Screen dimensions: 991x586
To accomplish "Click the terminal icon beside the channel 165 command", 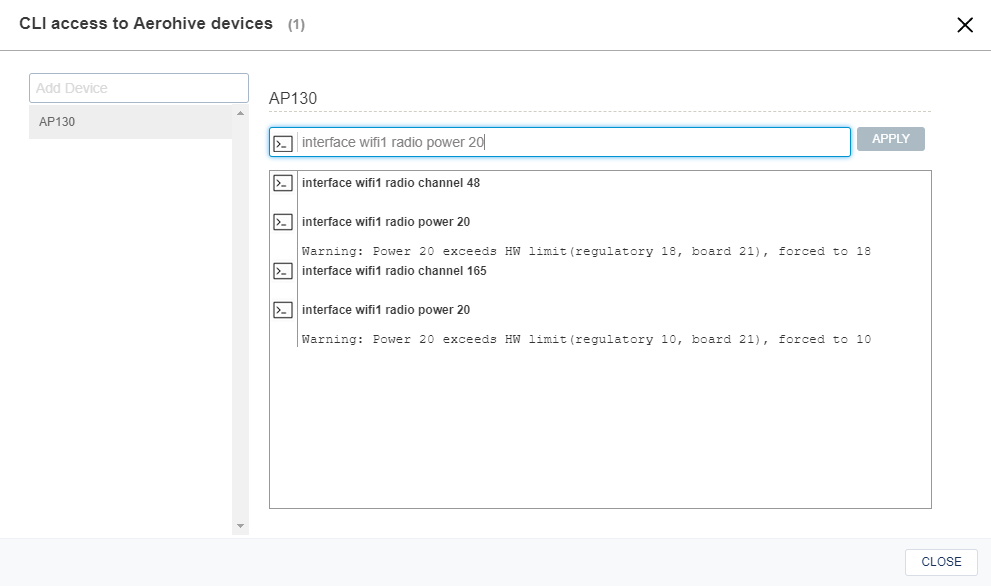I will [x=283, y=271].
